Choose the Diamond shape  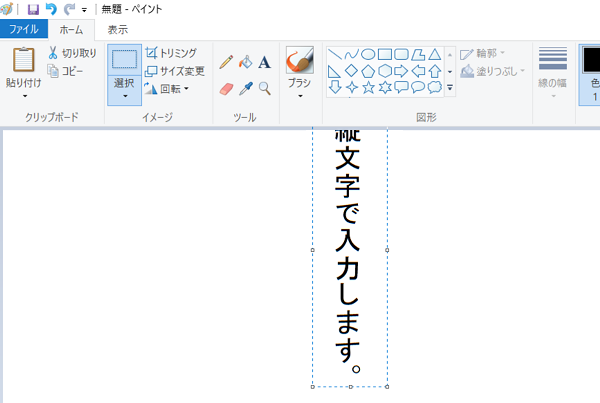pos(351,71)
